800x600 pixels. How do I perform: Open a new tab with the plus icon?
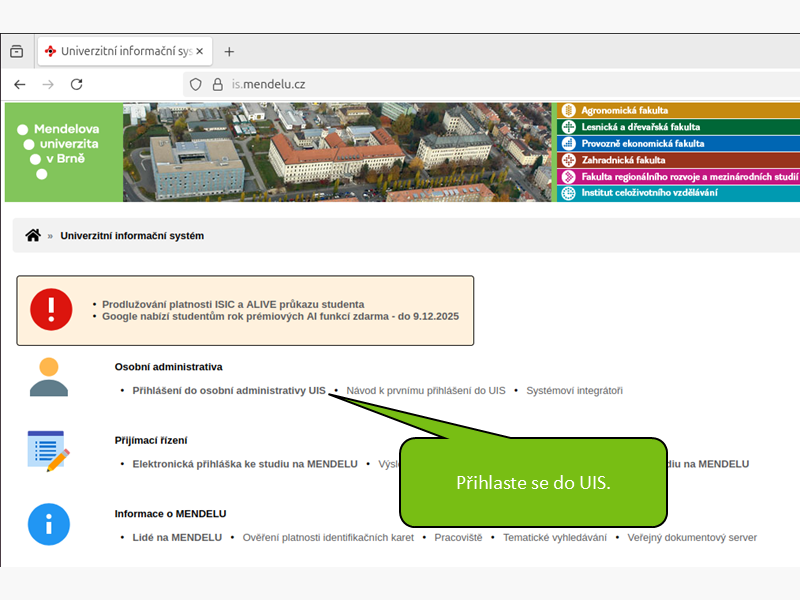click(x=229, y=52)
